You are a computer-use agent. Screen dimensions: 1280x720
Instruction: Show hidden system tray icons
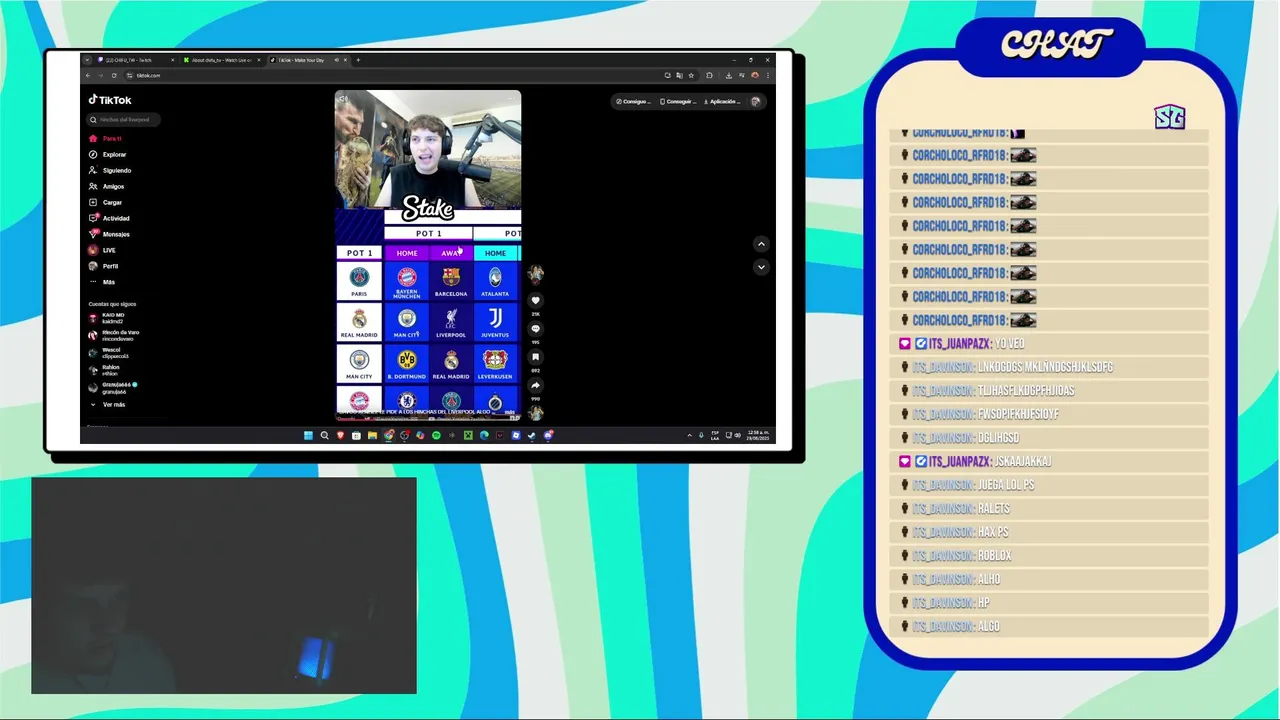point(689,435)
